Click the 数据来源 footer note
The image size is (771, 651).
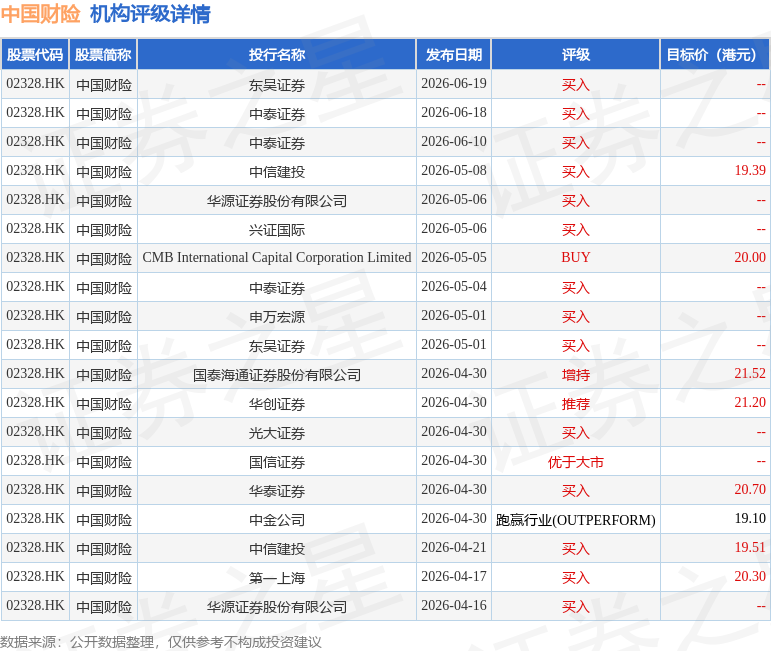pyautogui.click(x=161, y=642)
